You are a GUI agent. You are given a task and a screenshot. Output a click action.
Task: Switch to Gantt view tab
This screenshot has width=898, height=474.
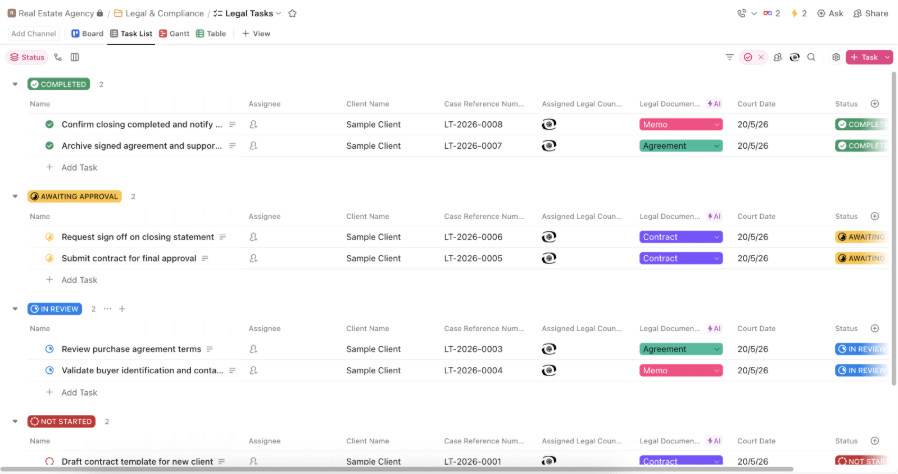(174, 34)
